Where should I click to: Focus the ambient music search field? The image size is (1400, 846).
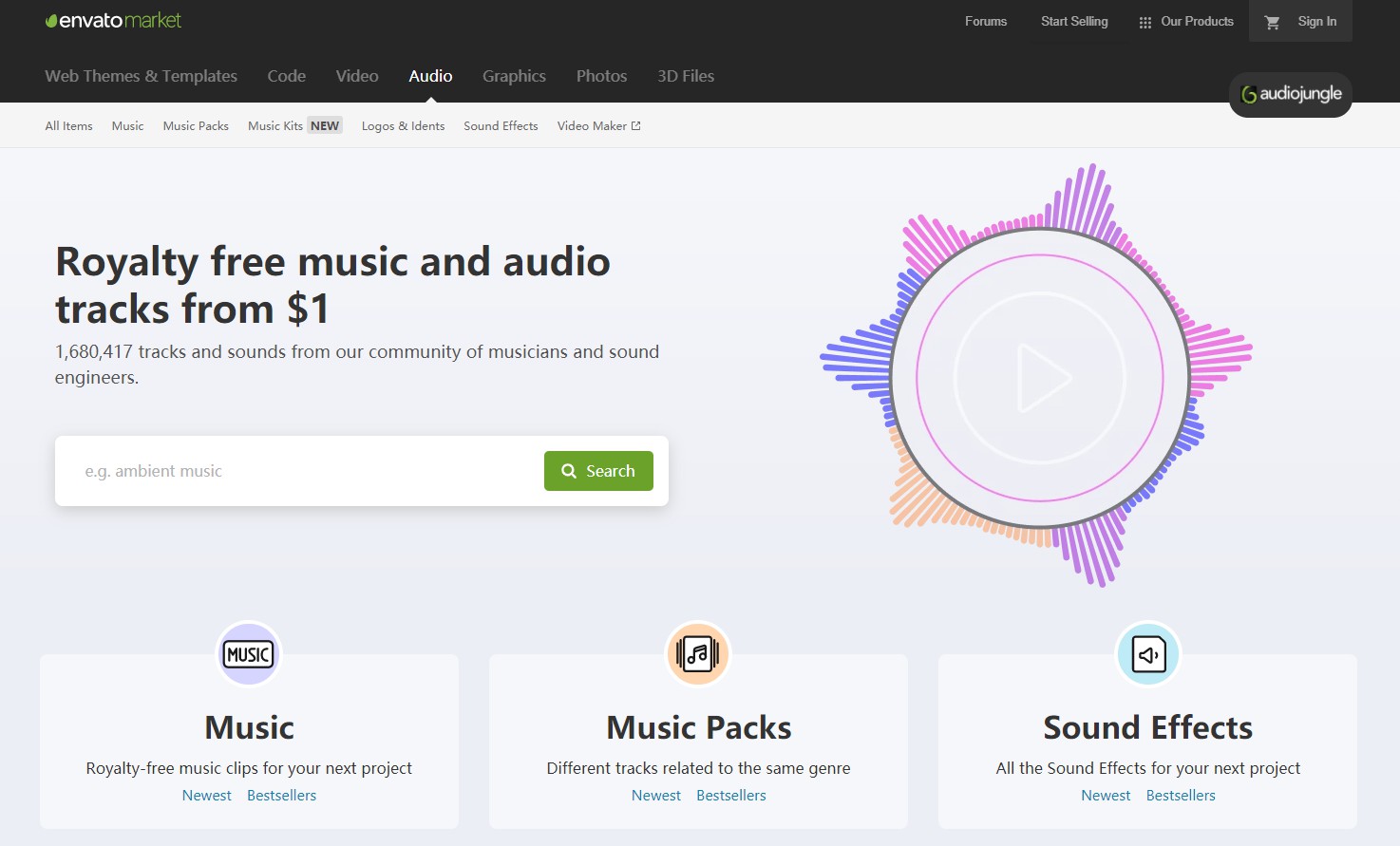coord(304,471)
